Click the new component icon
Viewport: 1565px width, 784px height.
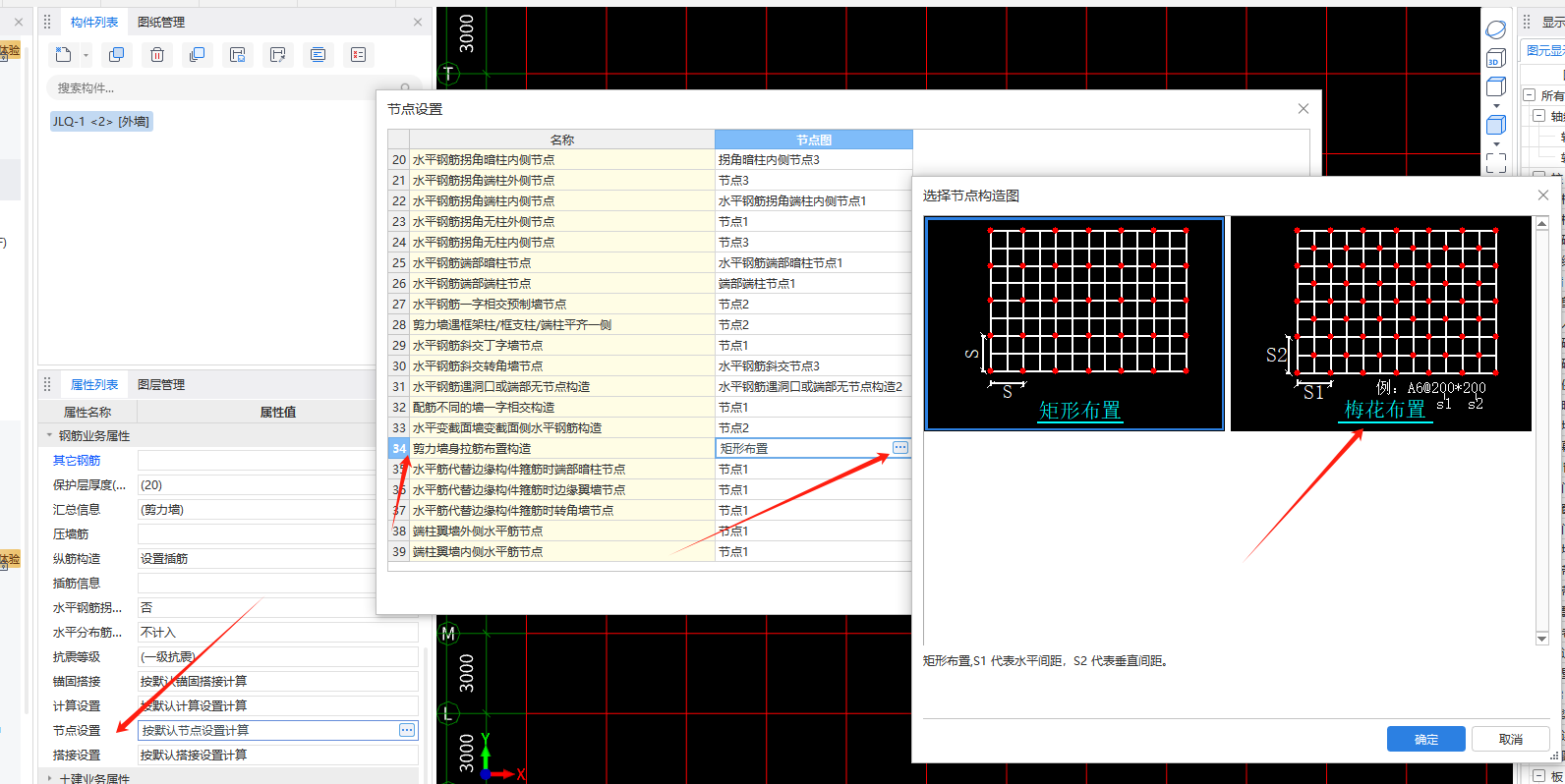64,55
